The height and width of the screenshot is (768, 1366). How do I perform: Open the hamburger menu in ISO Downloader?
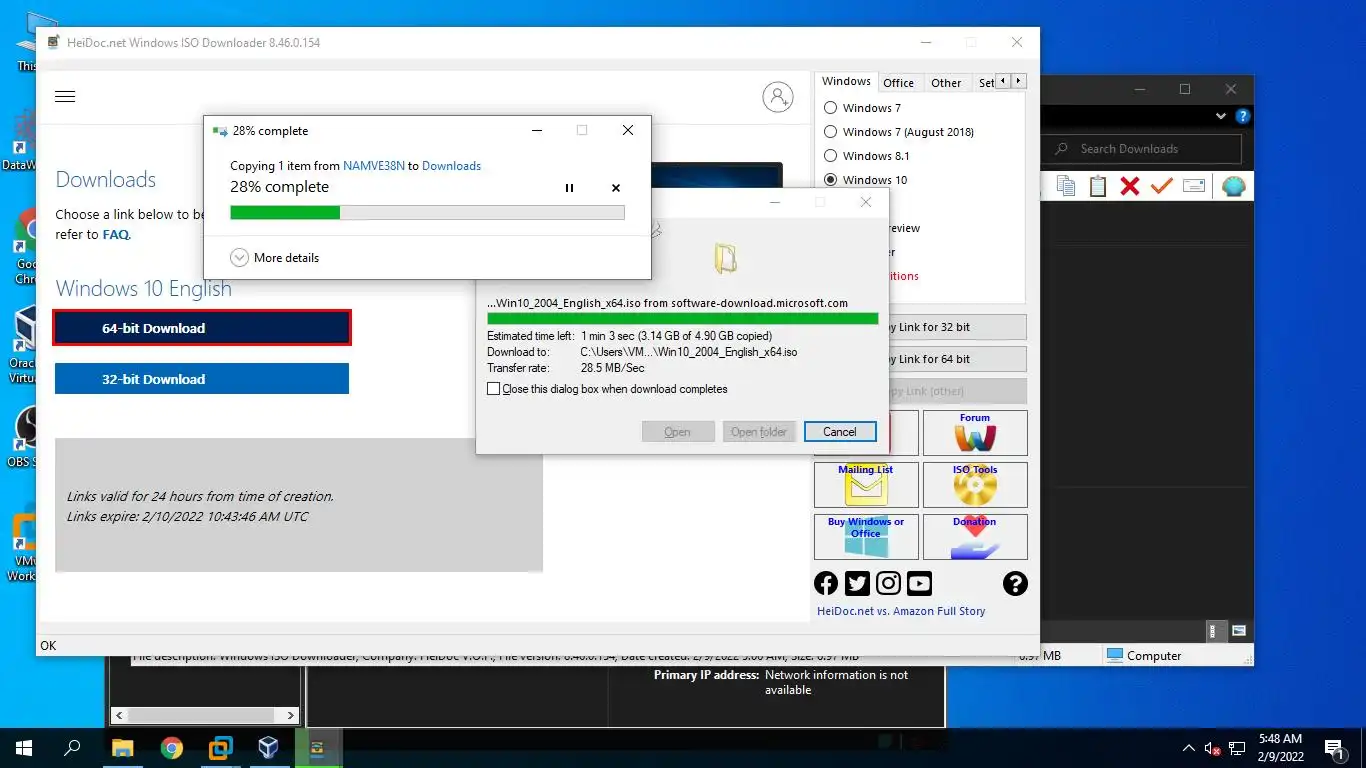coord(65,97)
